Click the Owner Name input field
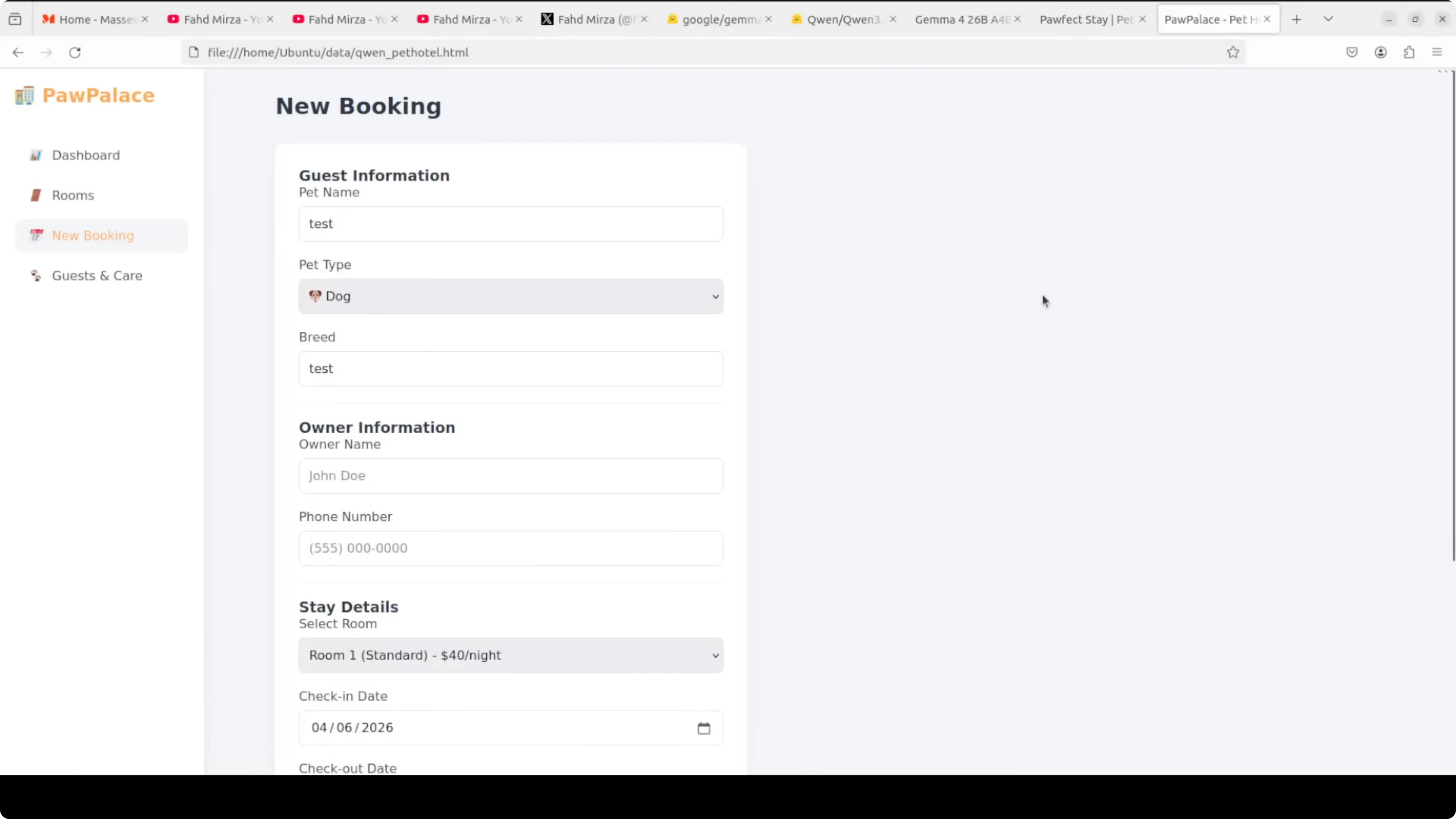 click(510, 476)
